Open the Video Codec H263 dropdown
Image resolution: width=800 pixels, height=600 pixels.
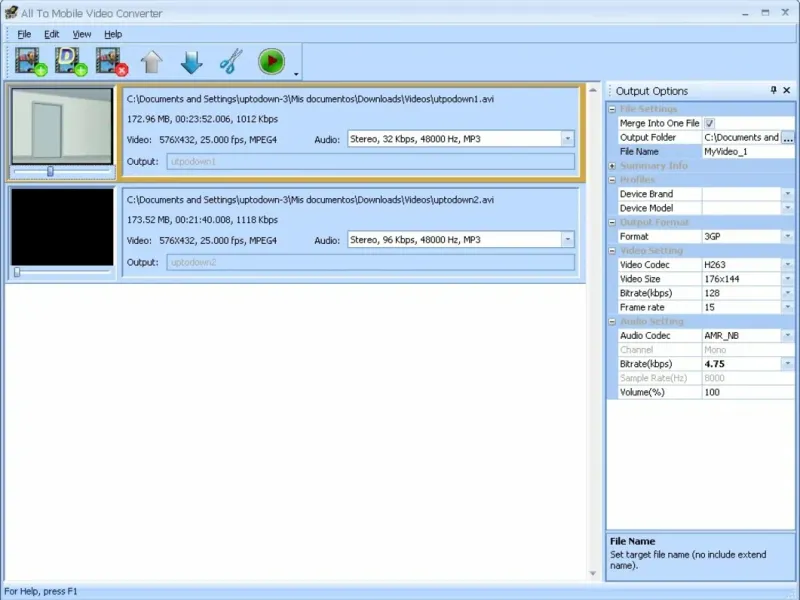click(x=787, y=265)
